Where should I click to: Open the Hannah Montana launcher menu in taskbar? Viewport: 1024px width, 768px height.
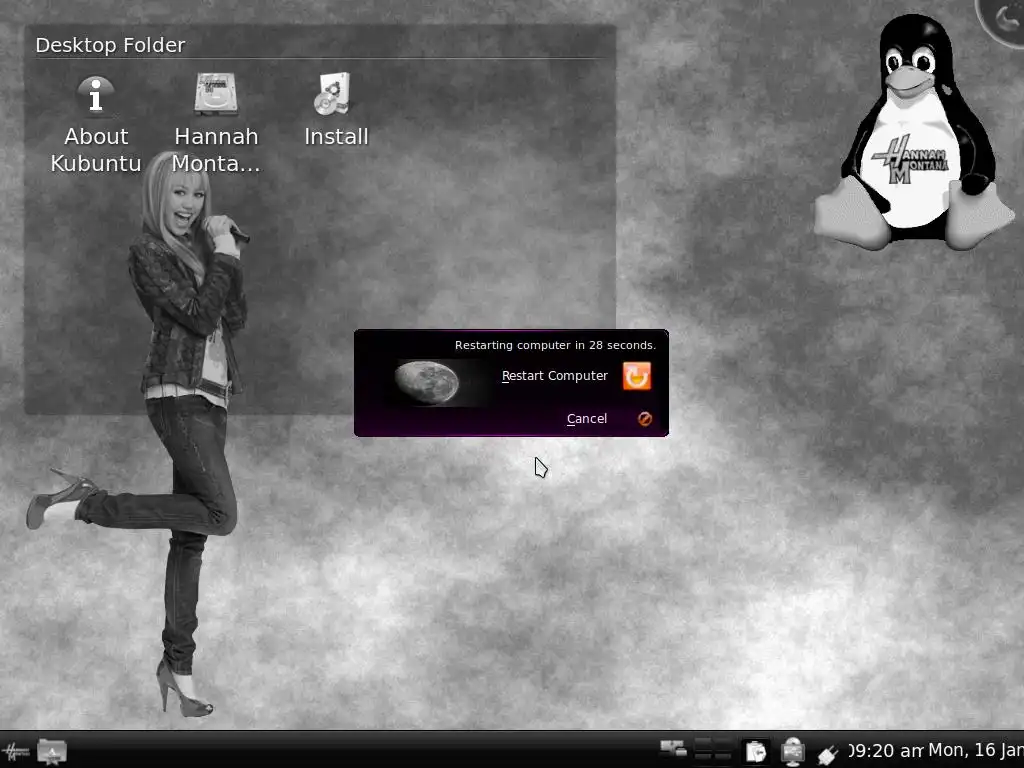point(16,752)
